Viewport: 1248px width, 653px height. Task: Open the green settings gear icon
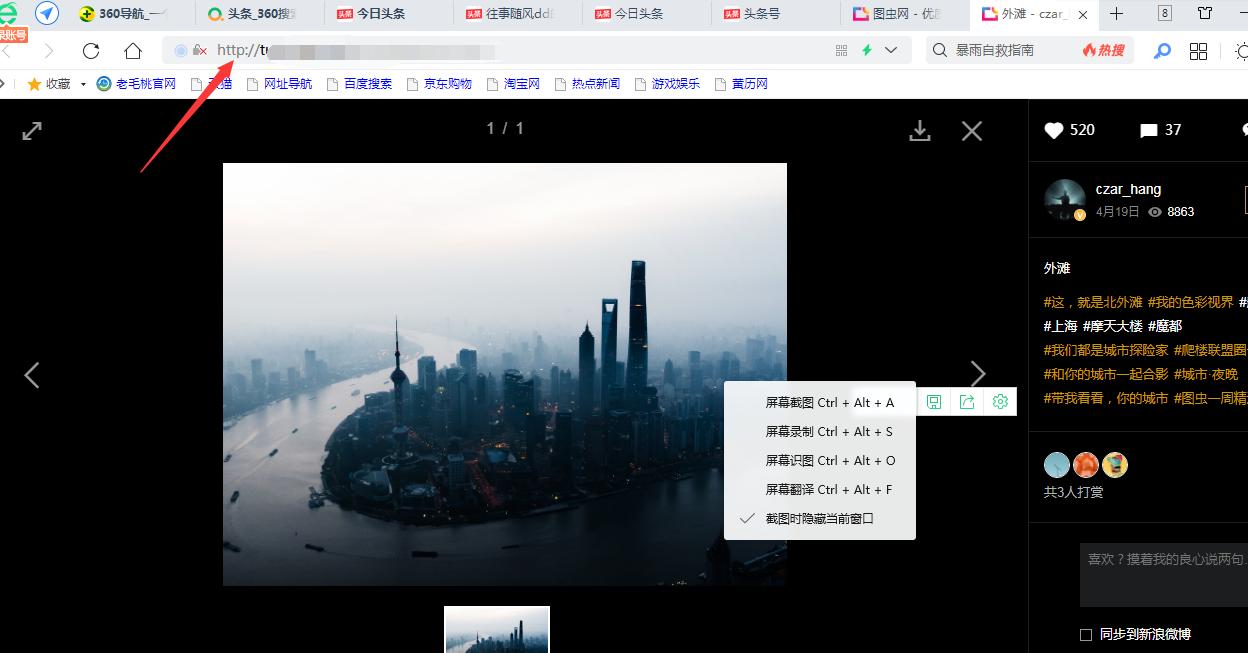point(998,401)
